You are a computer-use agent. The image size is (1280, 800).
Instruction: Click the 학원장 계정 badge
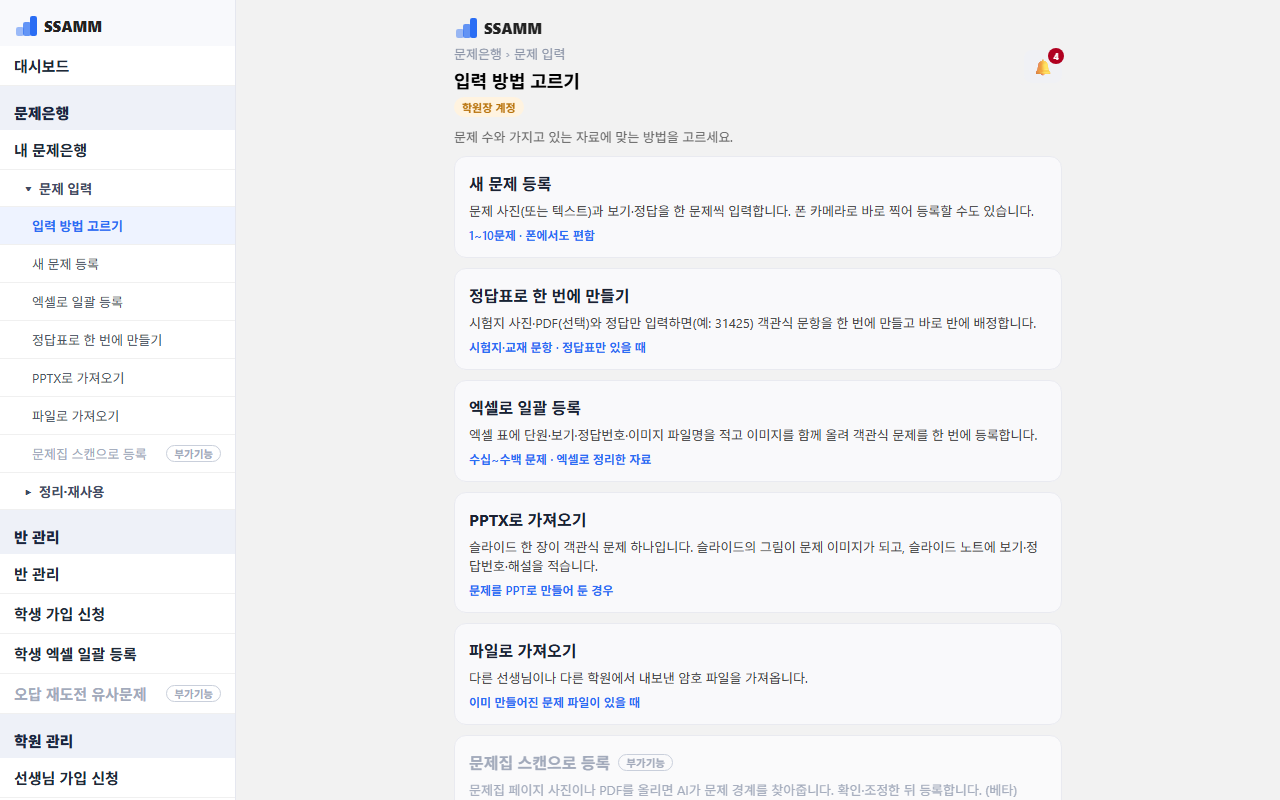488,108
